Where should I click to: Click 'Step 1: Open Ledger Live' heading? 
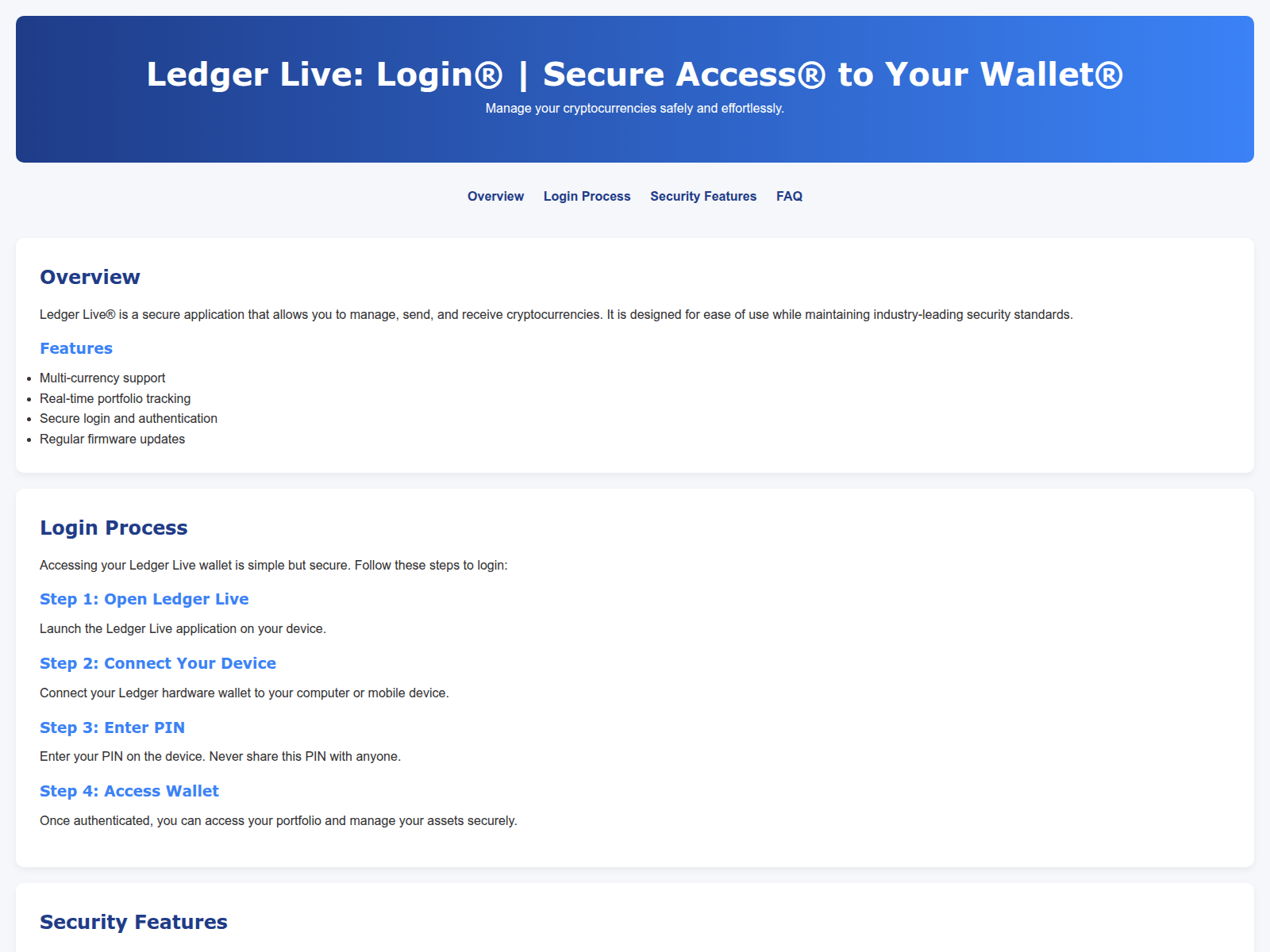point(144,599)
